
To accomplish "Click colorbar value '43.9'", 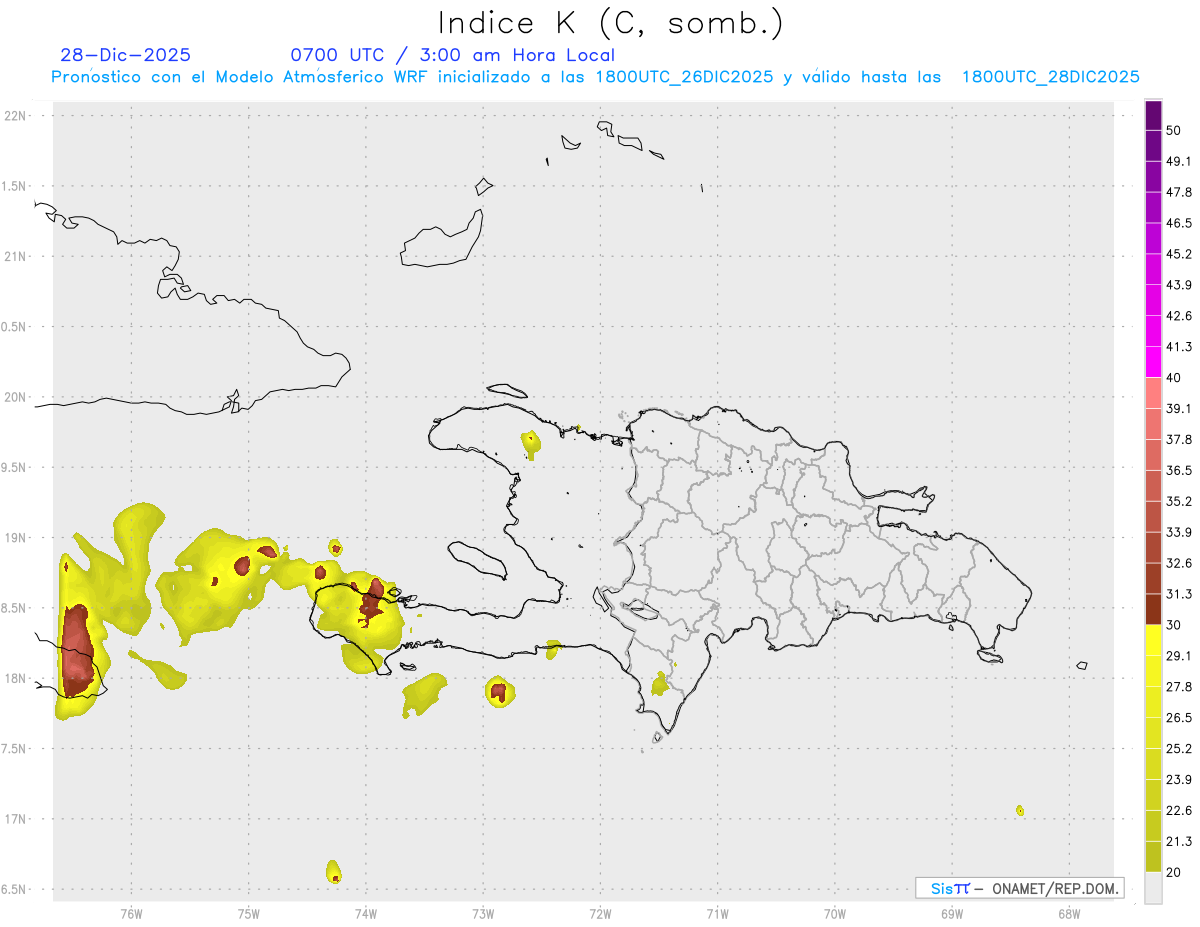I will pos(1179,285).
